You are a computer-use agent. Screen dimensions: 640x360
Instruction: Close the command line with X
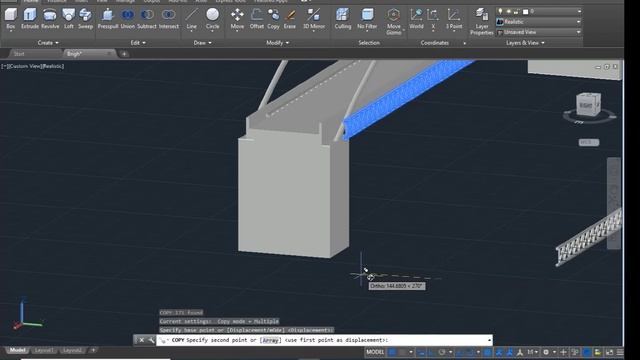click(x=141, y=340)
